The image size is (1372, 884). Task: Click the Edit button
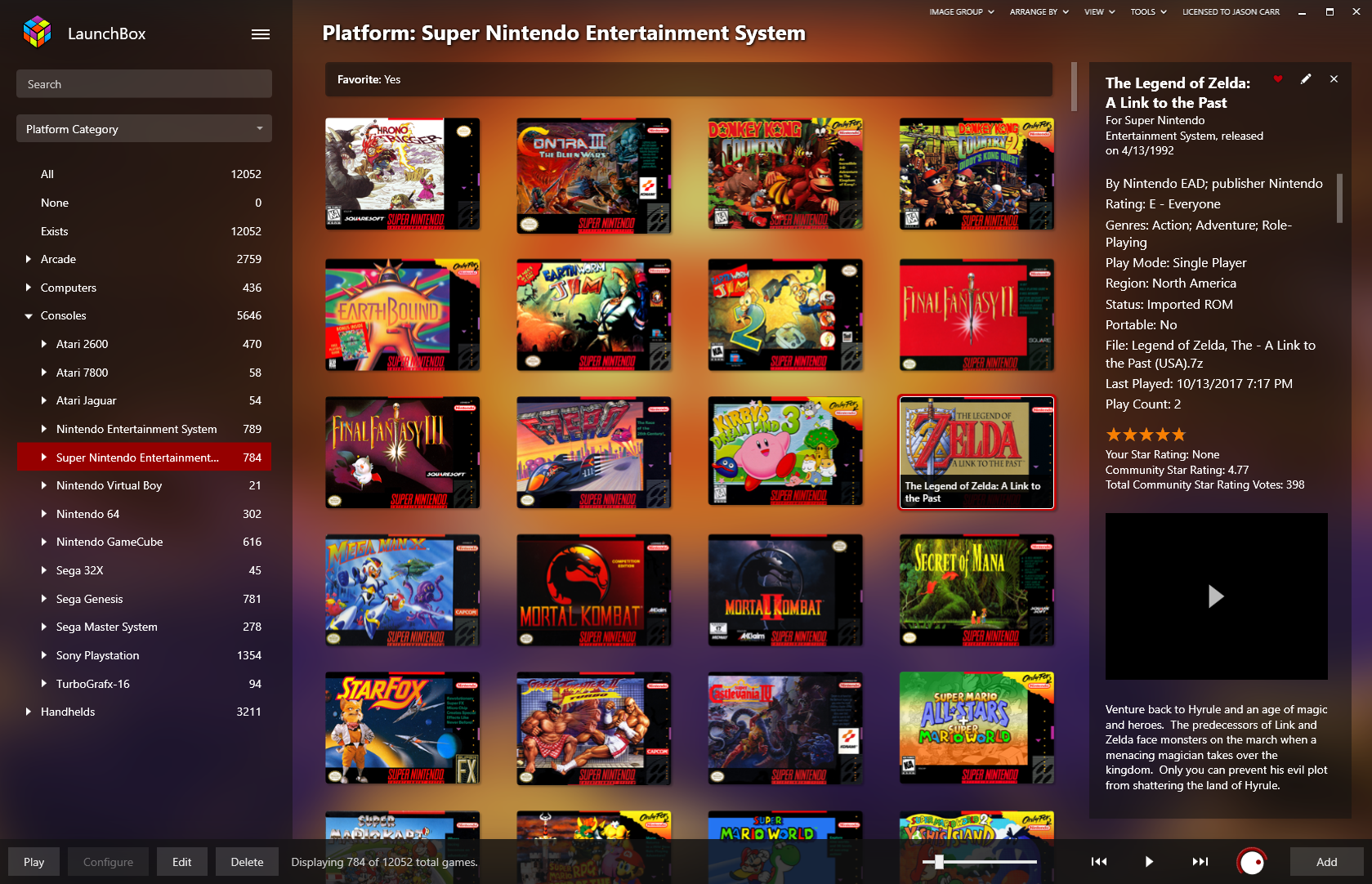(181, 862)
